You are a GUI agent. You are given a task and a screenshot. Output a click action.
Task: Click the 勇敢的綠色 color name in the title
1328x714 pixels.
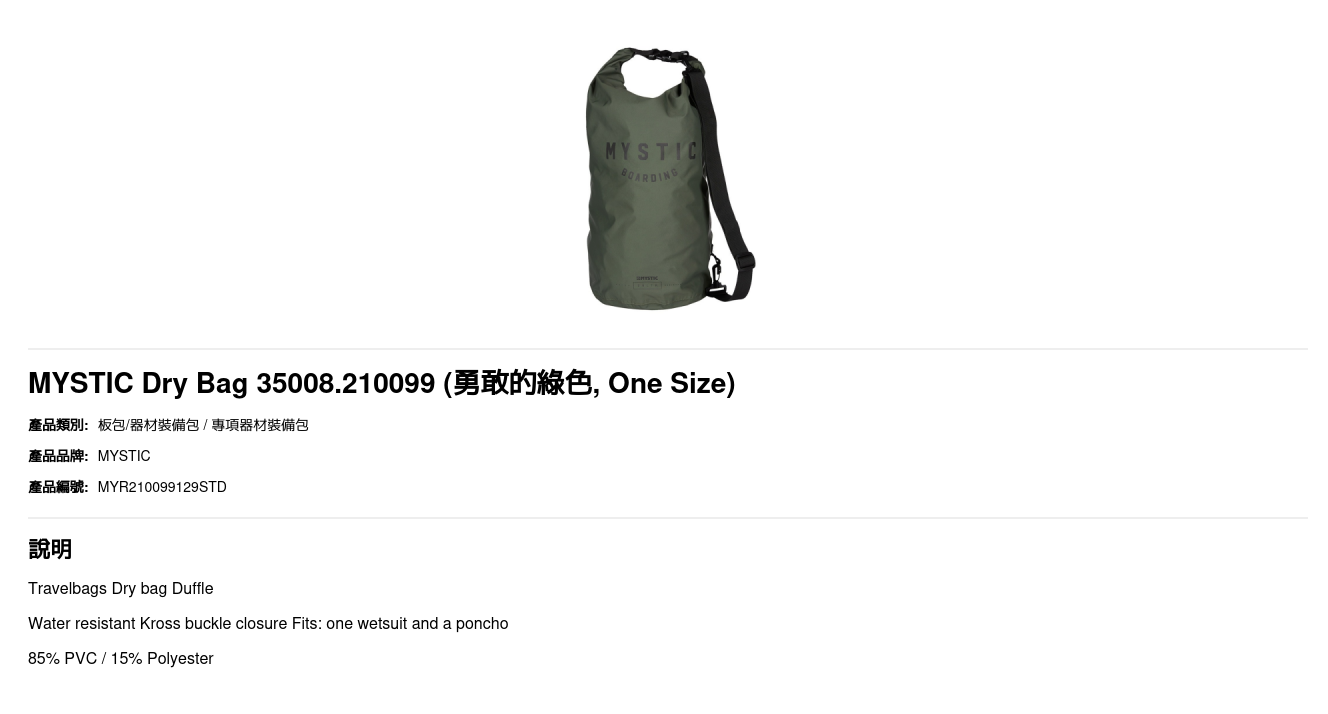pyautogui.click(x=522, y=383)
